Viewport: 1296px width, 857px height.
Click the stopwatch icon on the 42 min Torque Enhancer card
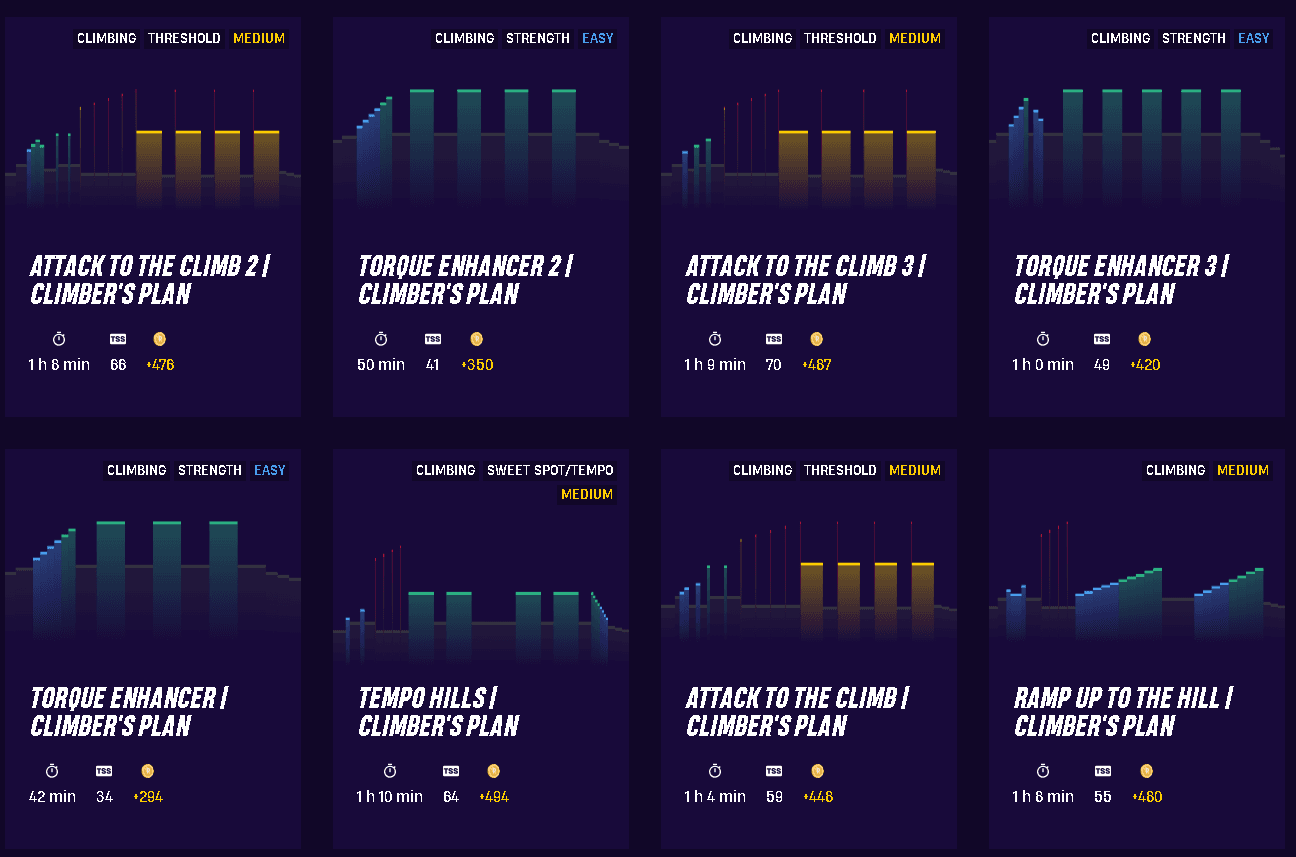click(x=52, y=771)
